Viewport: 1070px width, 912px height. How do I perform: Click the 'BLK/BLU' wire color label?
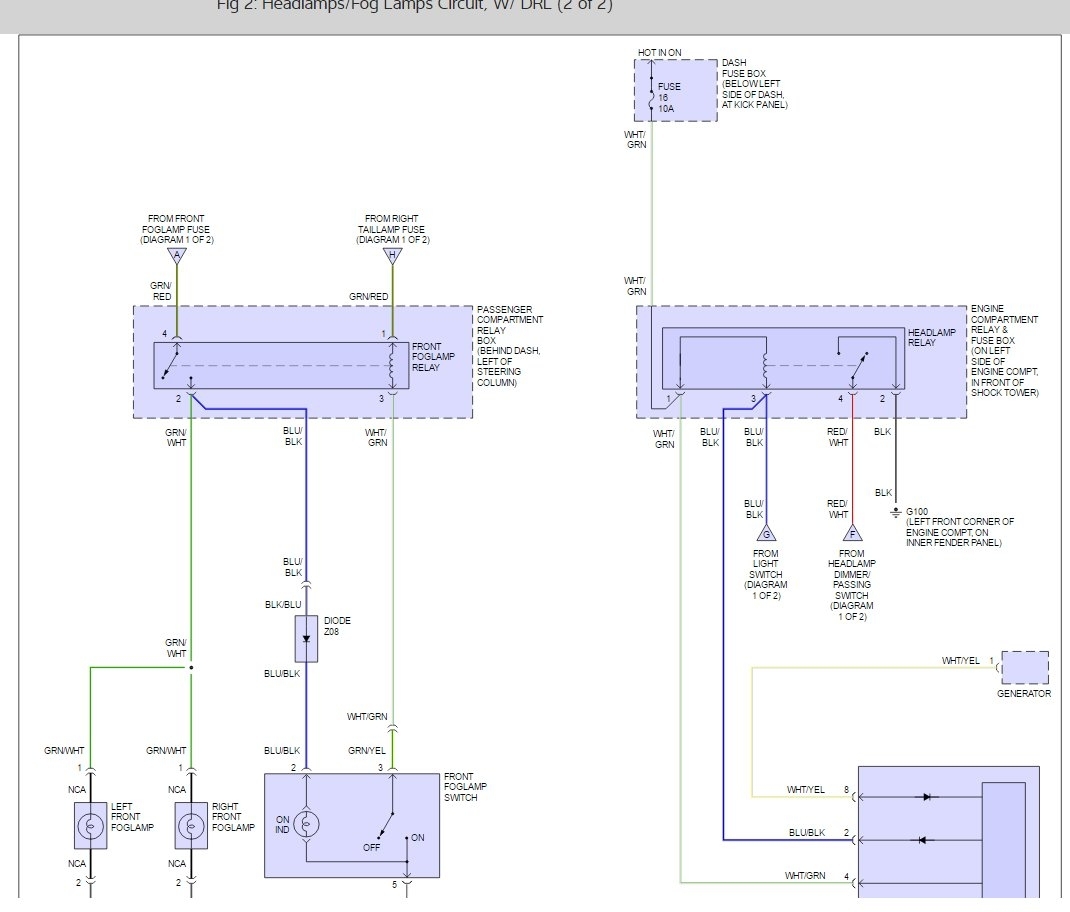point(283,605)
